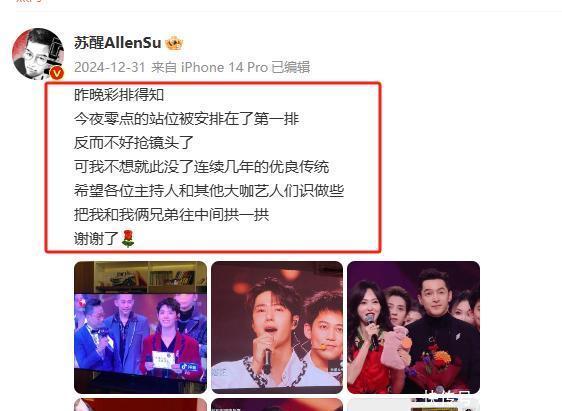Click text line 把我和我俩兄弟往中间拱一拱
Image resolution: width=562 pixels, height=411 pixels.
point(171,215)
